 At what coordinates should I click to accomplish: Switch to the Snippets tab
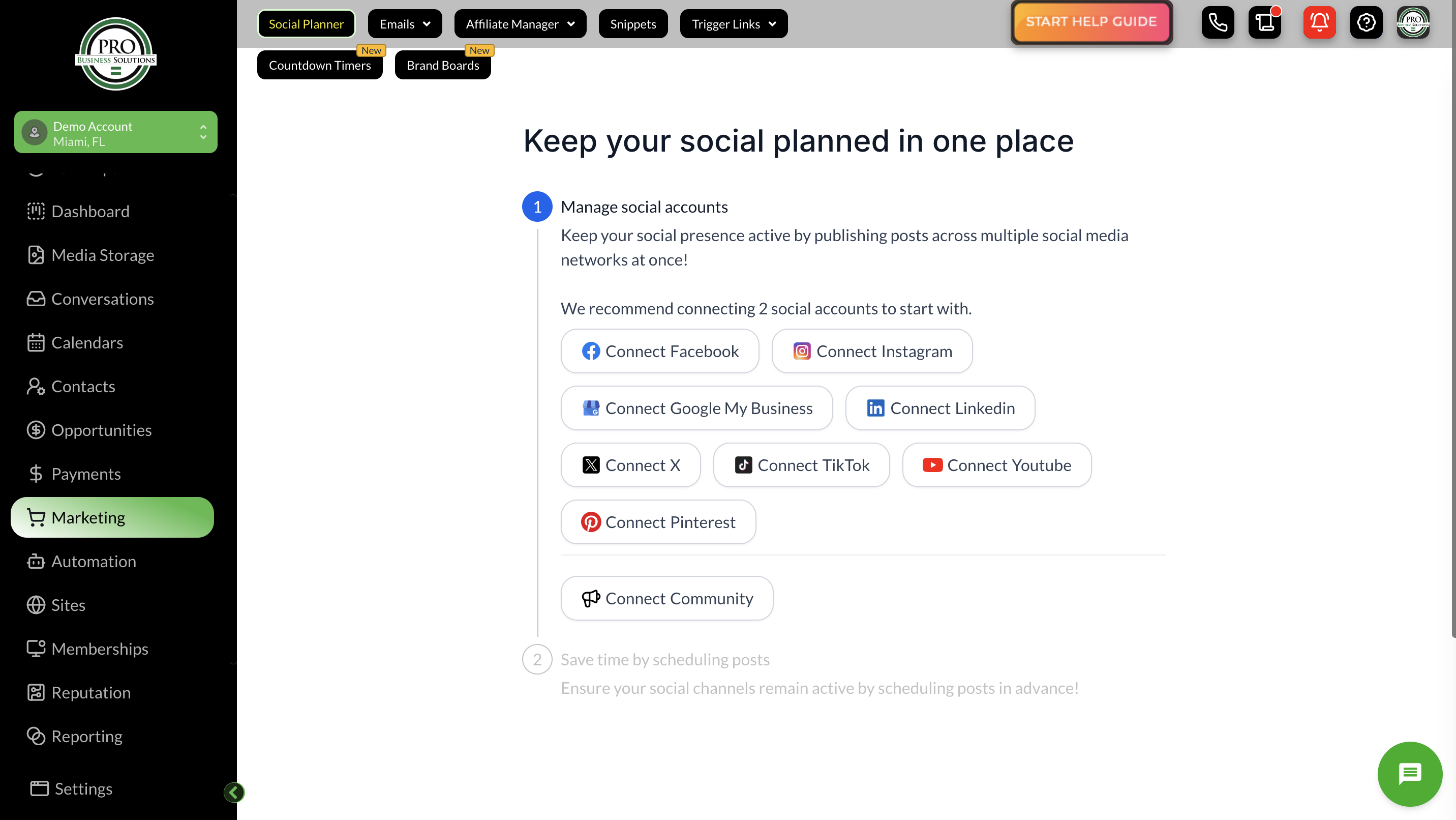632,24
